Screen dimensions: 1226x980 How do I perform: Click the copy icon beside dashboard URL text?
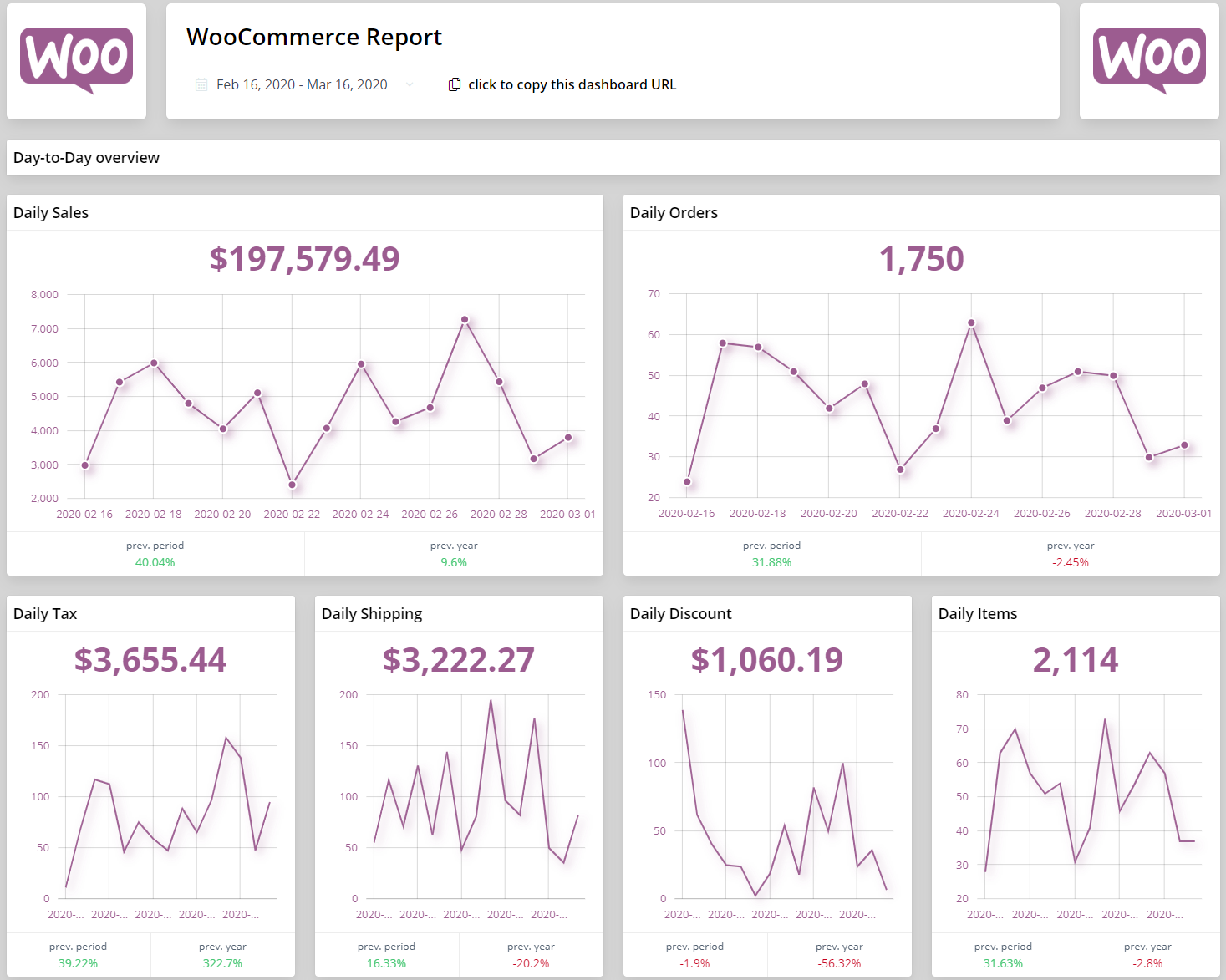tap(455, 84)
